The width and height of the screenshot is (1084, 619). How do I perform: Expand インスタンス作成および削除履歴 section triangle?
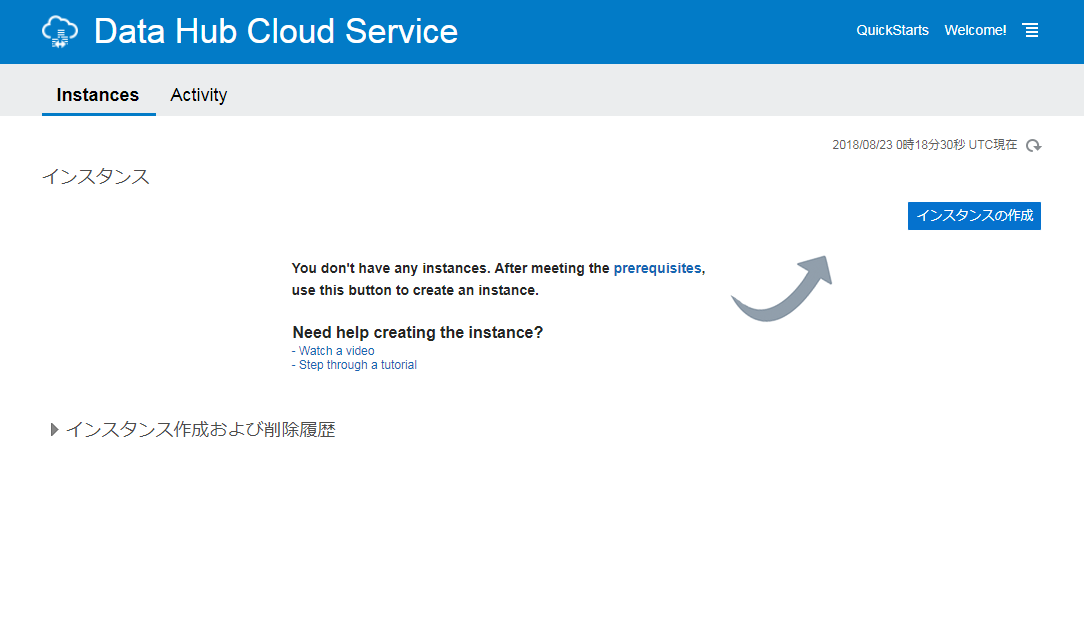(x=54, y=429)
